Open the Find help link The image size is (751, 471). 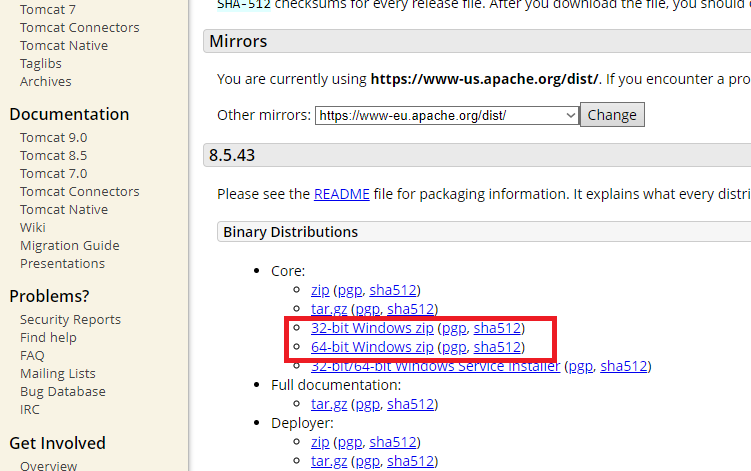[48, 338]
